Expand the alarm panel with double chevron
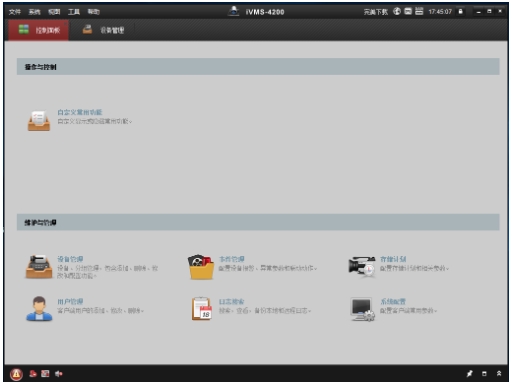 coord(499,374)
